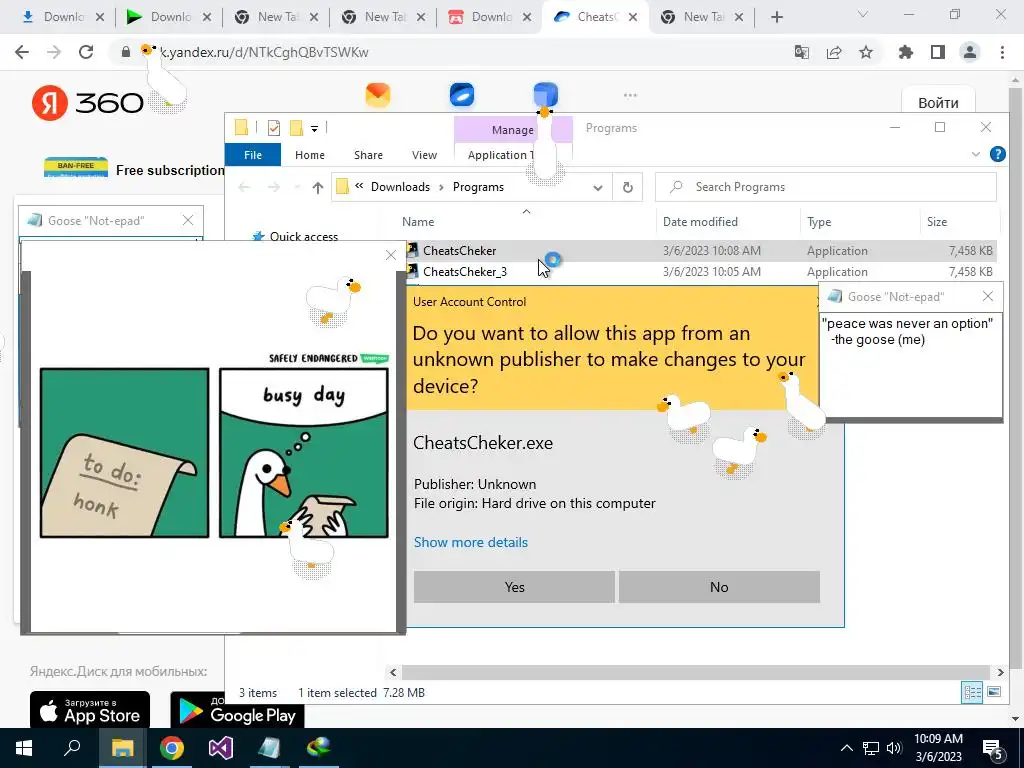Sort by the Type column header
This screenshot has width=1024, height=768.
click(x=819, y=222)
